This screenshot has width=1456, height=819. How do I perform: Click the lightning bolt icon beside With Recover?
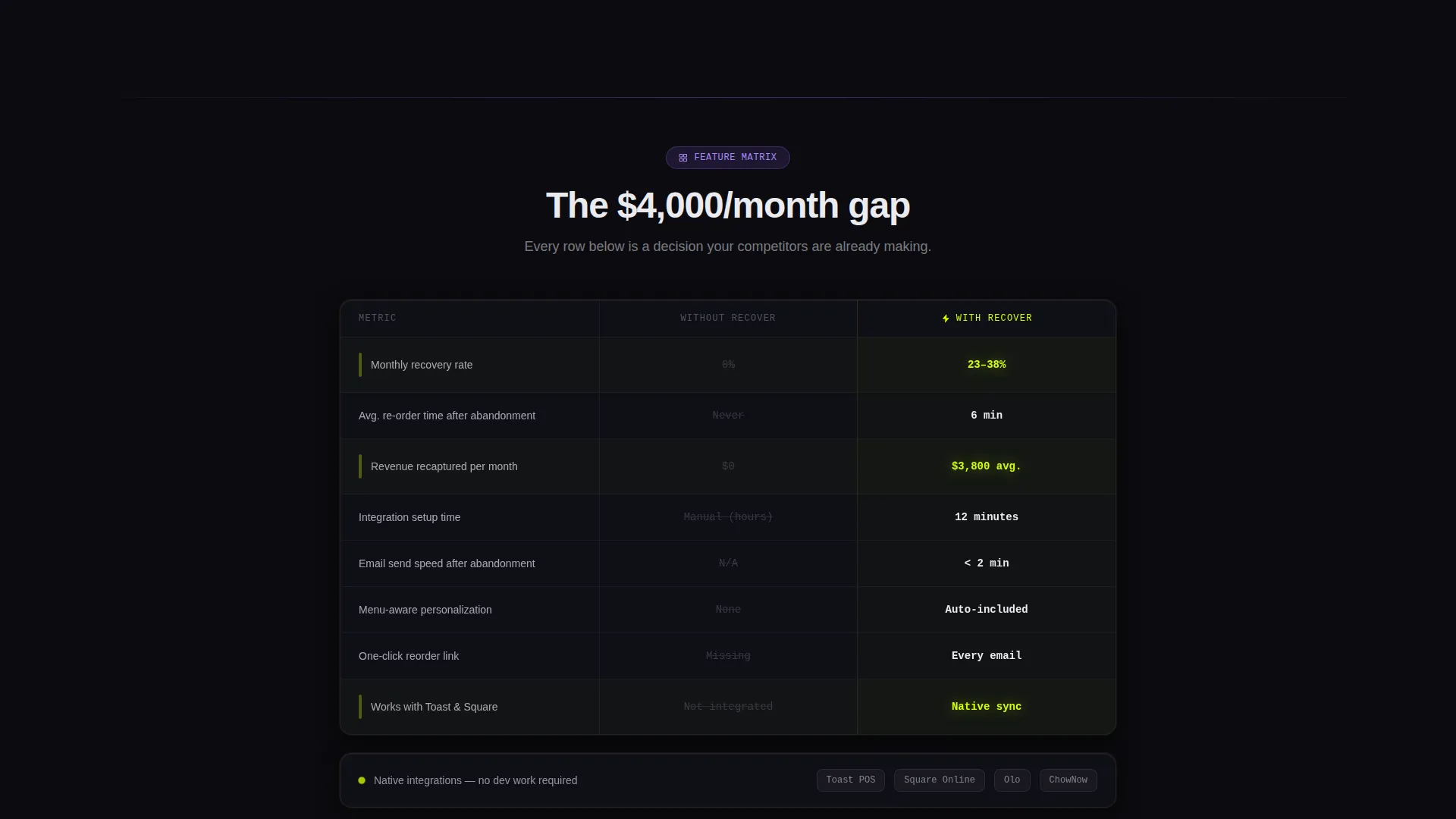click(x=946, y=318)
